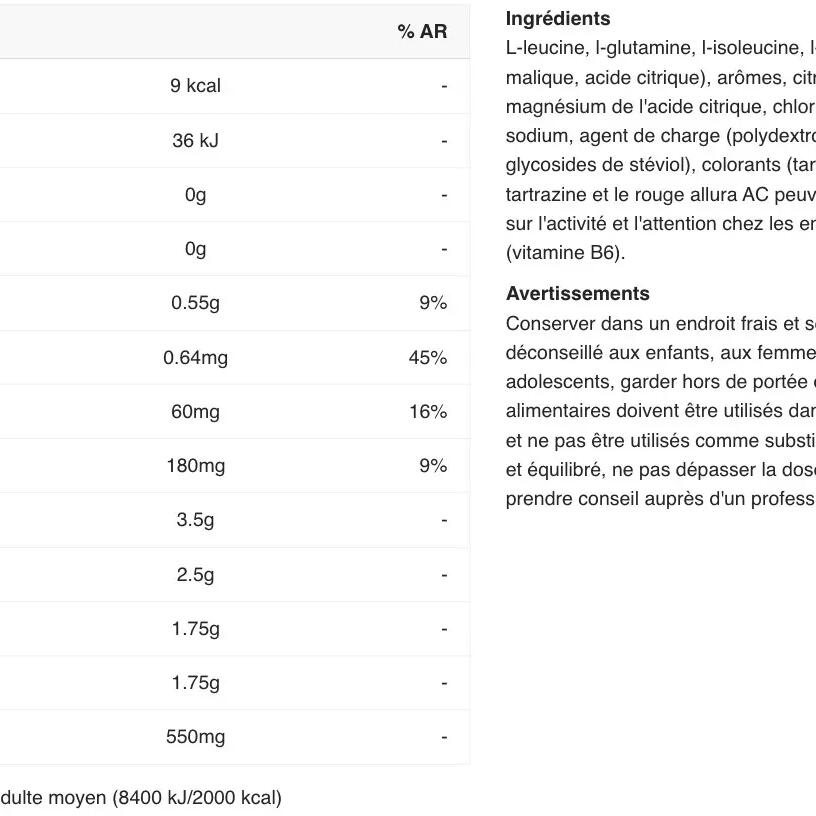Select the "0.55g" value cell
The width and height of the screenshot is (816, 816).
[x=195, y=303]
